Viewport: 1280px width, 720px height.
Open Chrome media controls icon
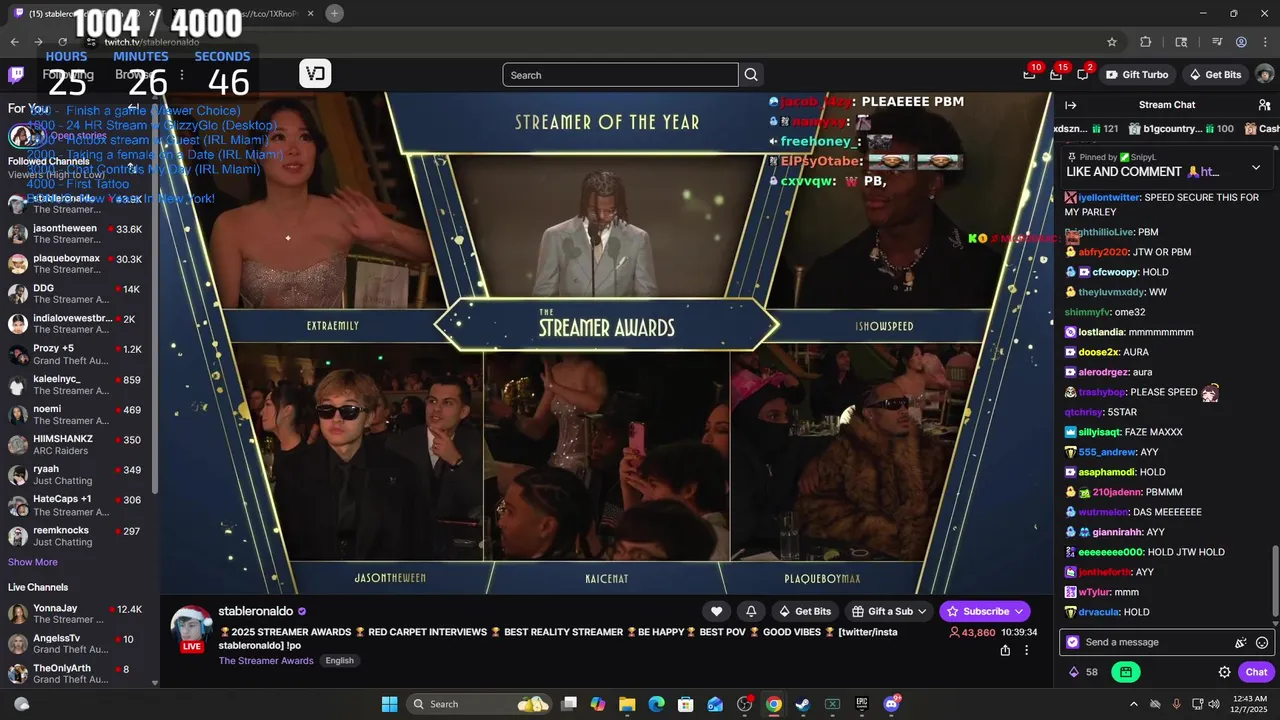(x=1217, y=42)
